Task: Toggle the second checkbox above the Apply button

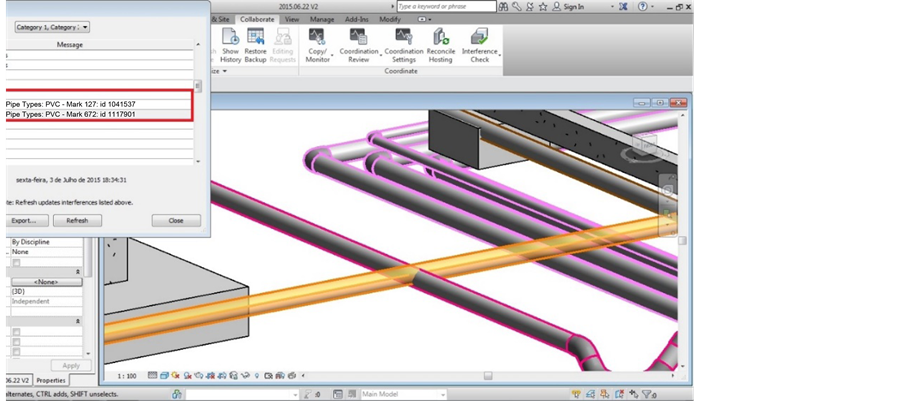Action: click(16, 342)
